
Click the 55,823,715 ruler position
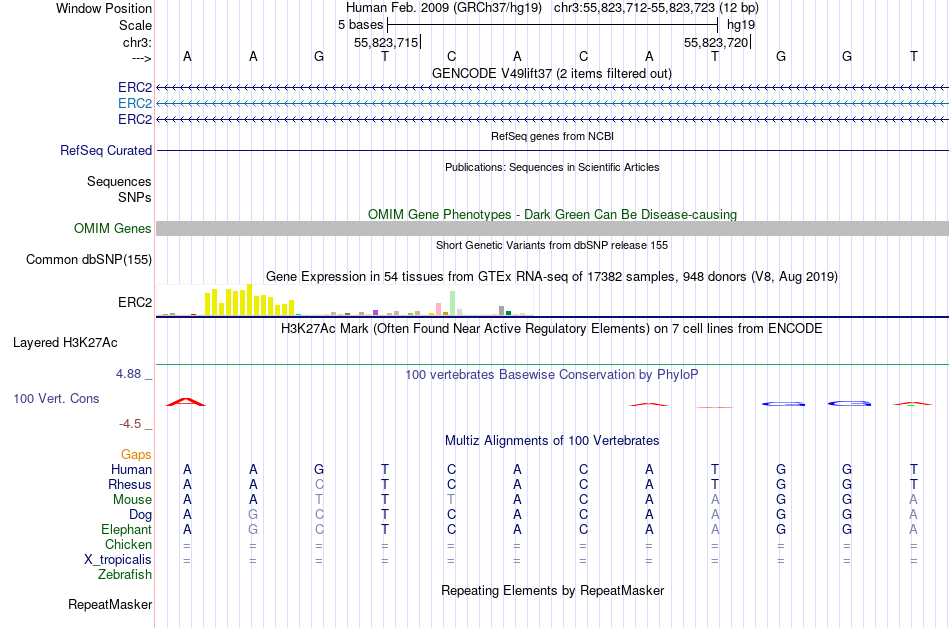coord(386,42)
